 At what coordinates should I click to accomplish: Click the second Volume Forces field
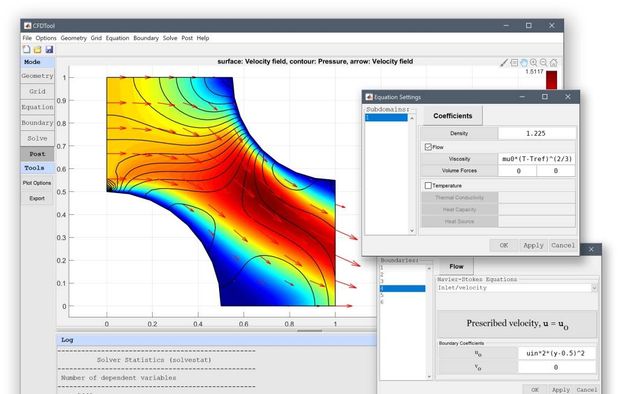[556, 171]
